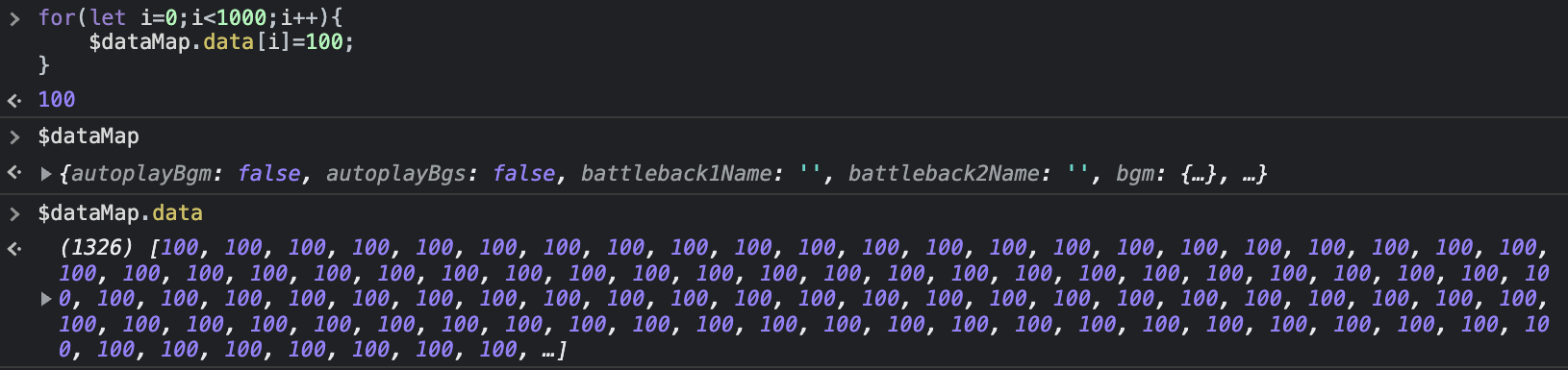Click the output arrow beside the (1326) array

(x=14, y=248)
